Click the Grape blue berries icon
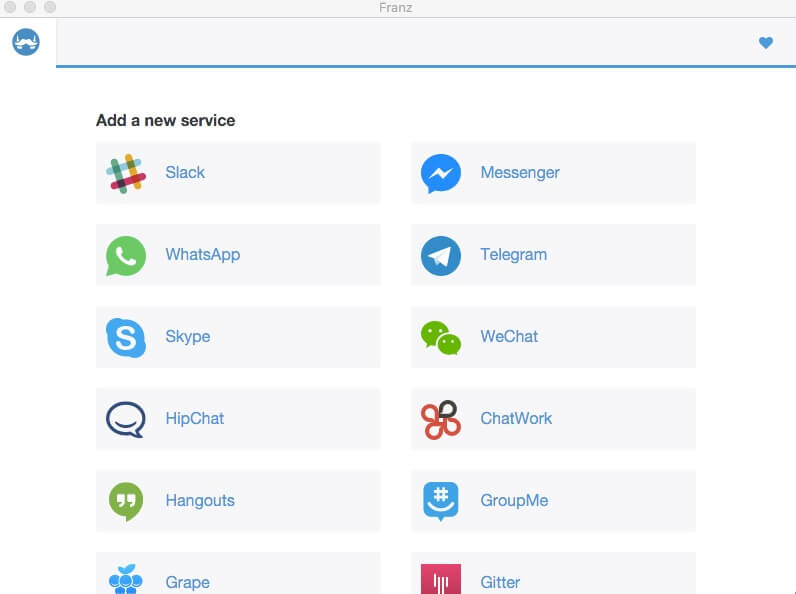Image resolution: width=796 pixels, height=594 pixels. pos(126,579)
